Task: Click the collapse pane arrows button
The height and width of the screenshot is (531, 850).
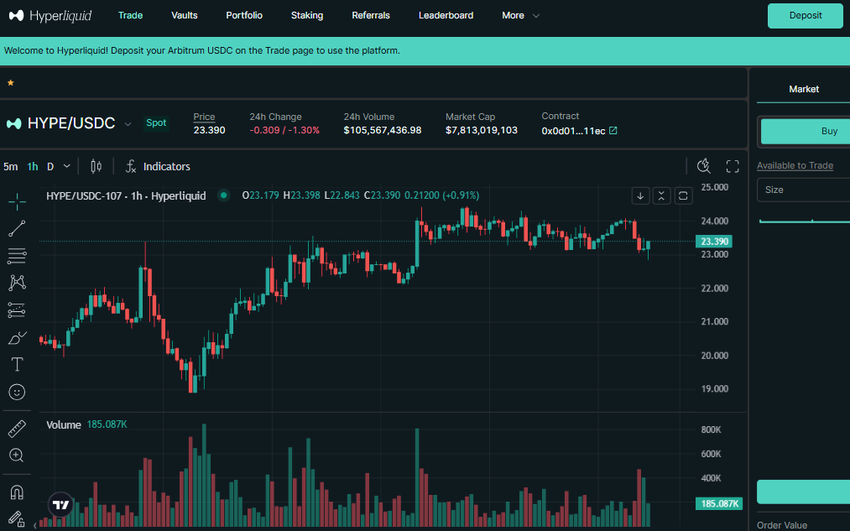Action: 661,196
